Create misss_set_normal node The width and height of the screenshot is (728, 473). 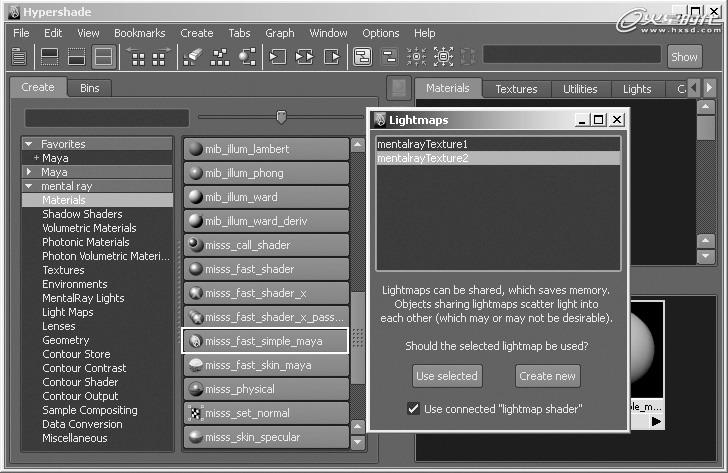coord(266,413)
